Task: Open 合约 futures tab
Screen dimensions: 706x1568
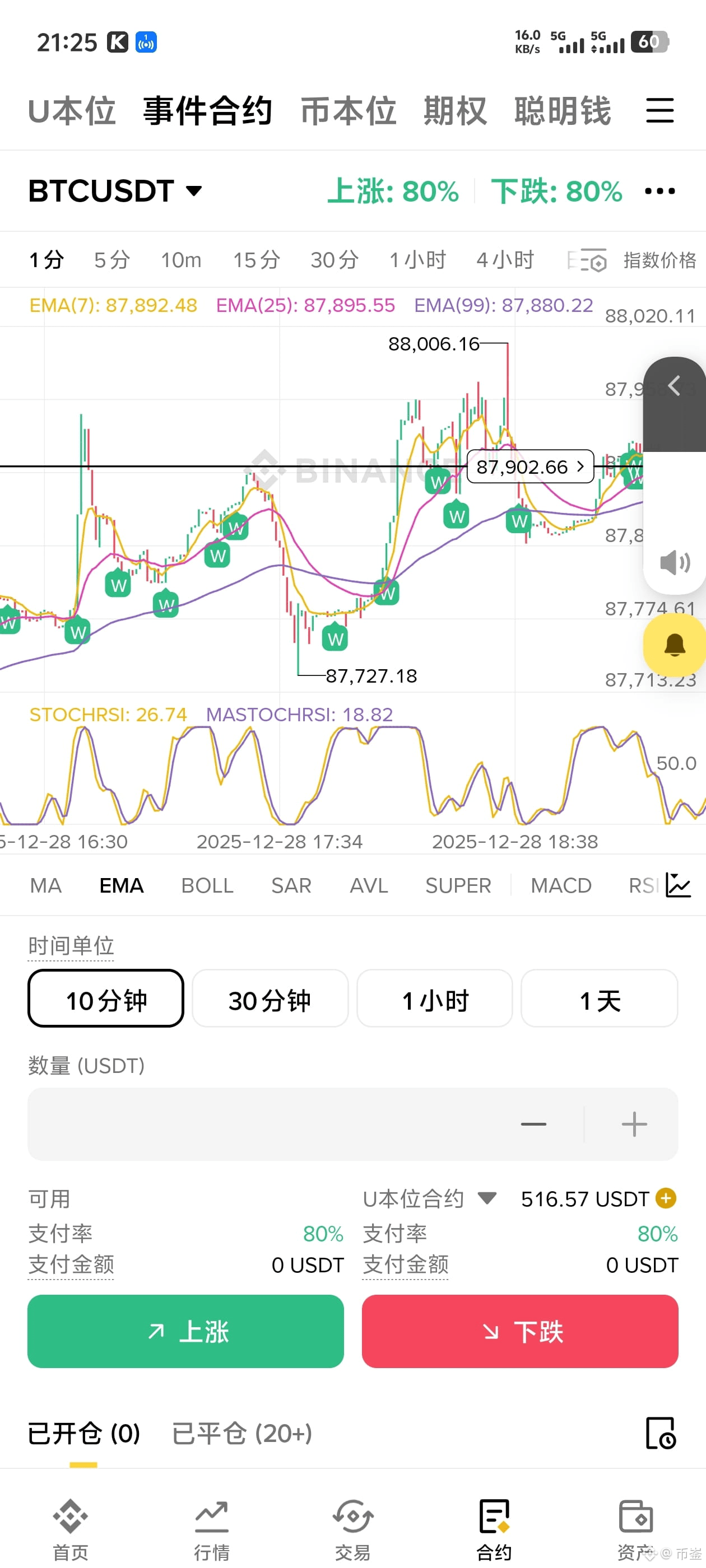Action: point(494,1530)
